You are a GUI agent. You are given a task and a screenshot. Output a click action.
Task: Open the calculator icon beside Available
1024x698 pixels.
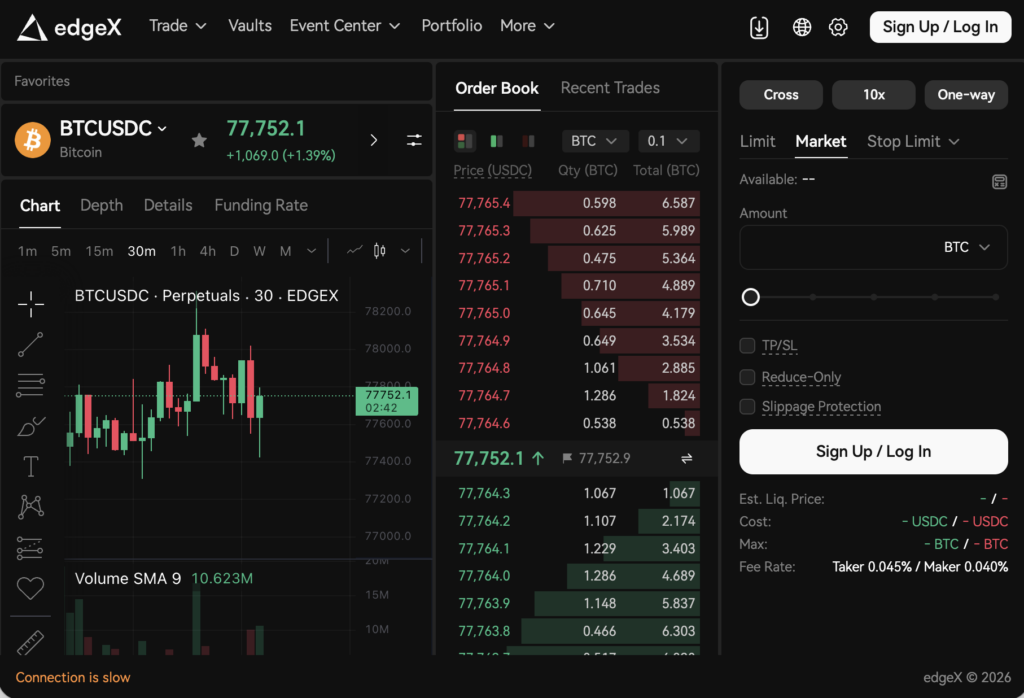coord(999,182)
